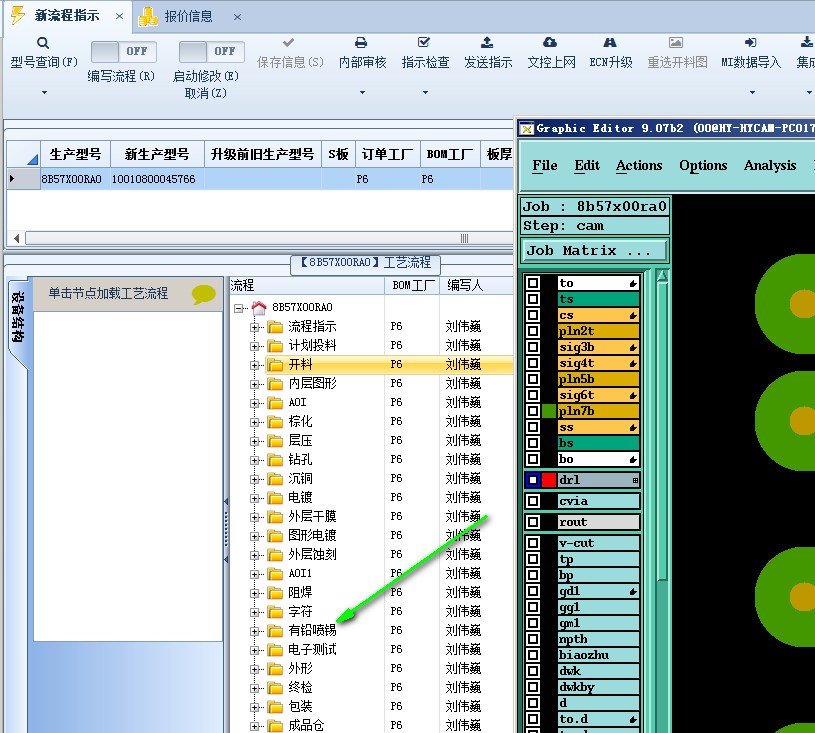Open the File menu in Graphic Editor
This screenshot has height=733, width=815.
point(545,165)
